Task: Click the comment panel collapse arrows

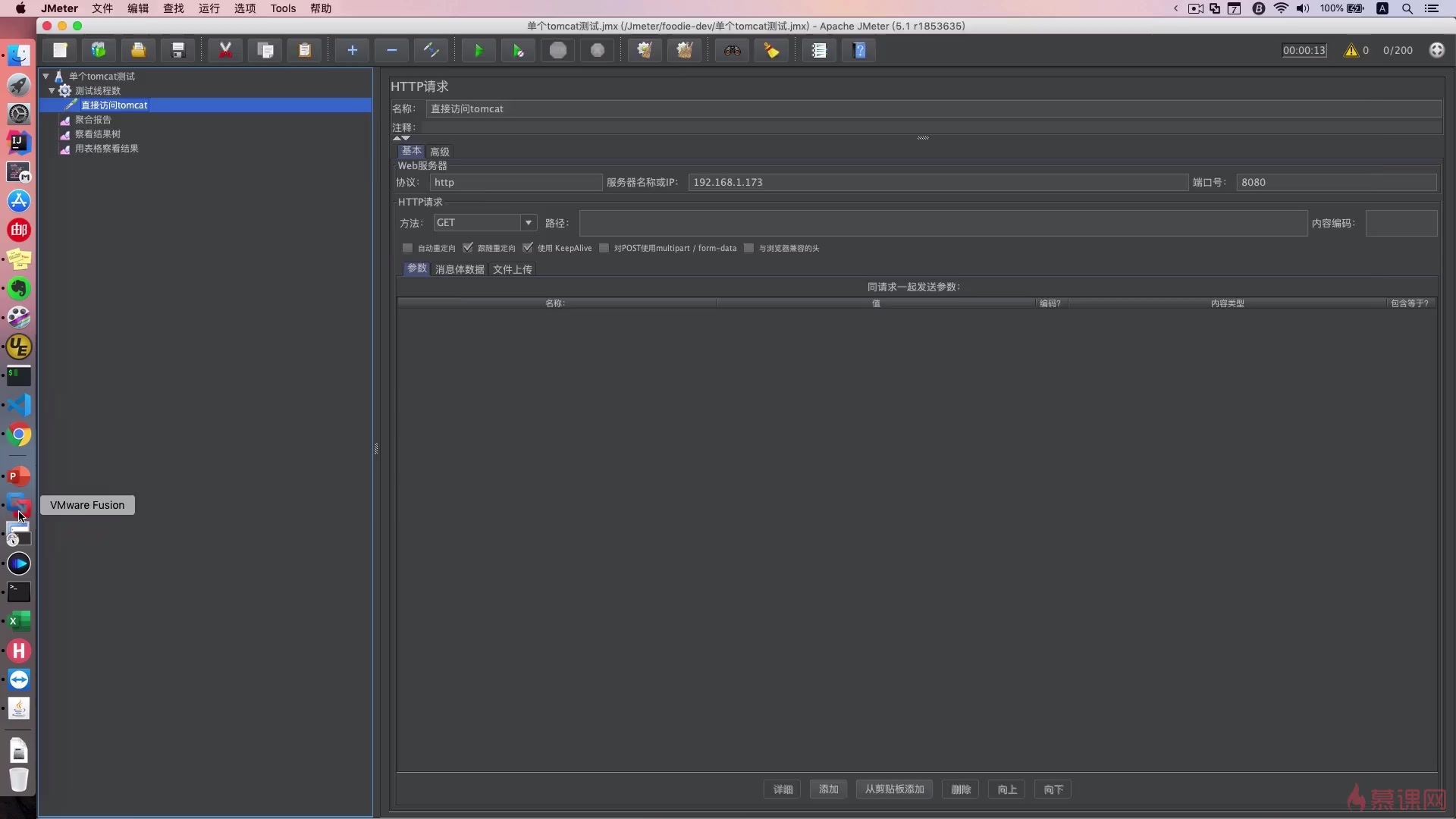Action: (x=401, y=138)
